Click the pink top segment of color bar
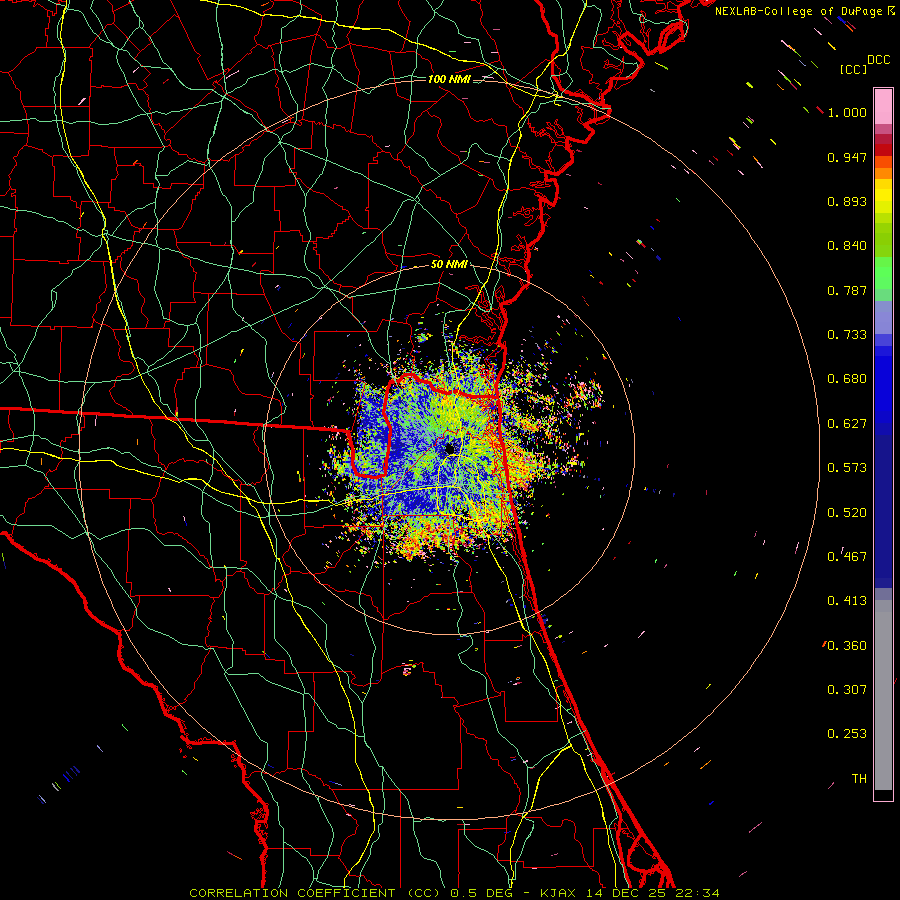This screenshot has height=900, width=900. (x=883, y=106)
